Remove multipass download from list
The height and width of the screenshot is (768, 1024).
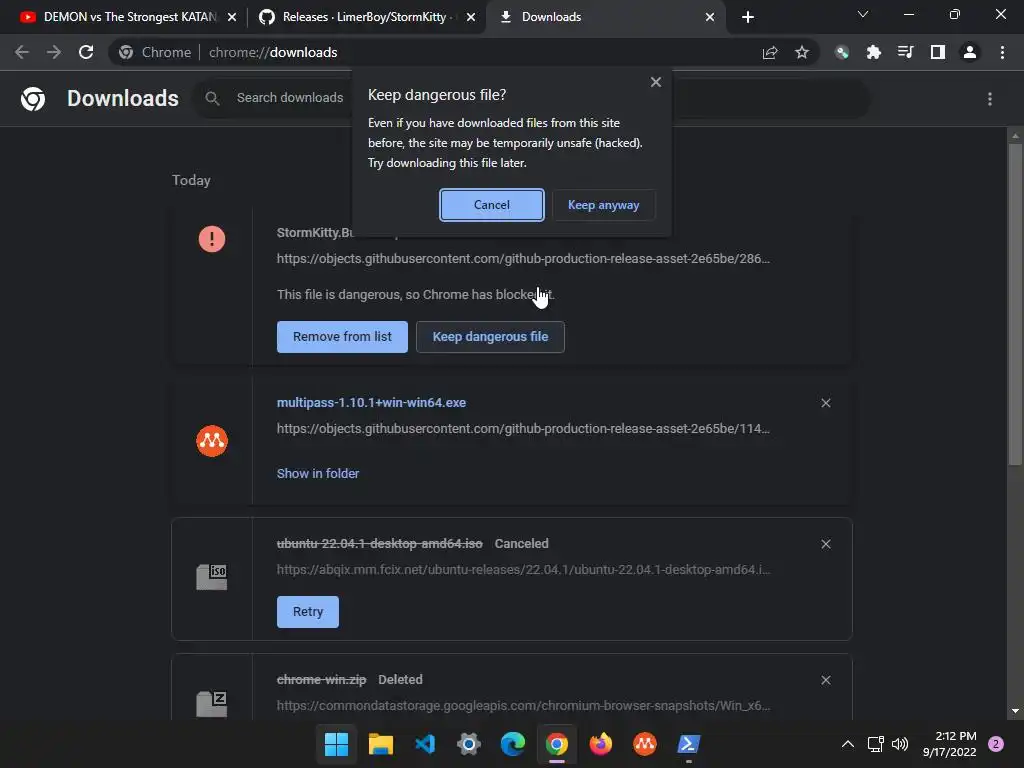(x=825, y=403)
